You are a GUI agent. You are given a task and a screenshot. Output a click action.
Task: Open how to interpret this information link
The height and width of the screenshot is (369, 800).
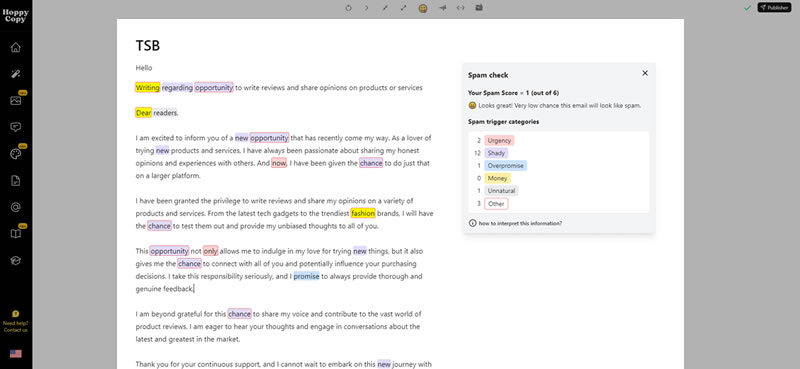520,224
